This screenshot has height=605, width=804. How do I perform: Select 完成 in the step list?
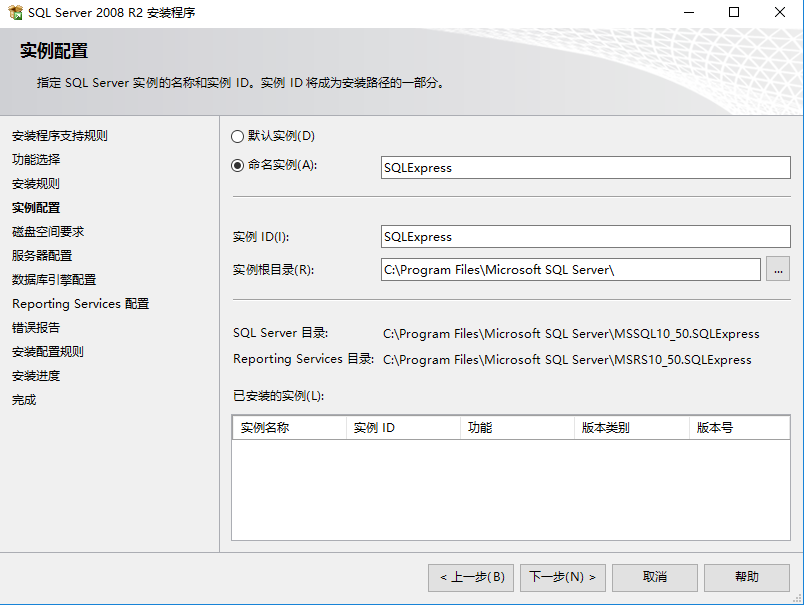click(x=24, y=400)
